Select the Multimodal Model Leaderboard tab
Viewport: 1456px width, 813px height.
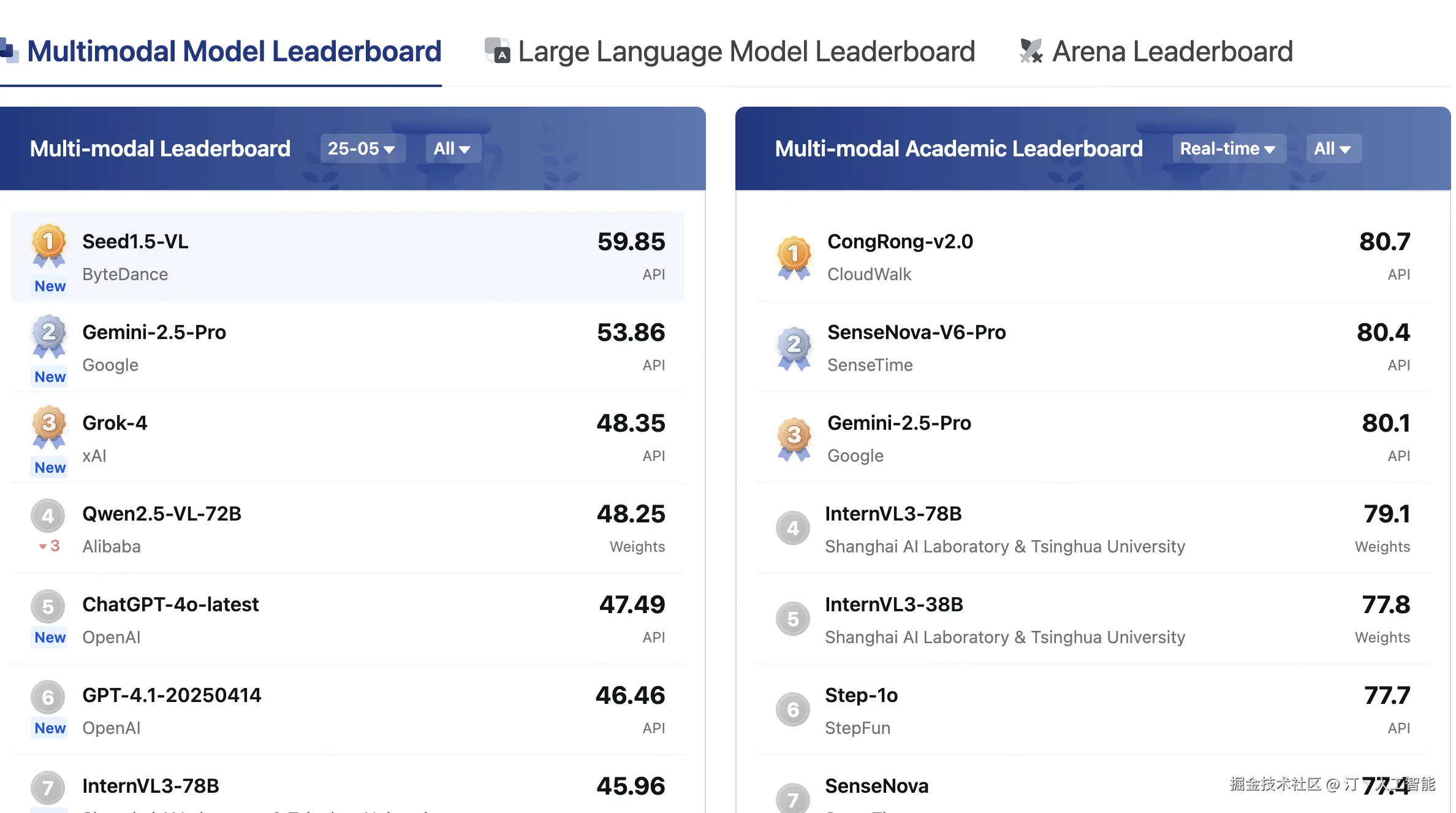click(x=233, y=52)
